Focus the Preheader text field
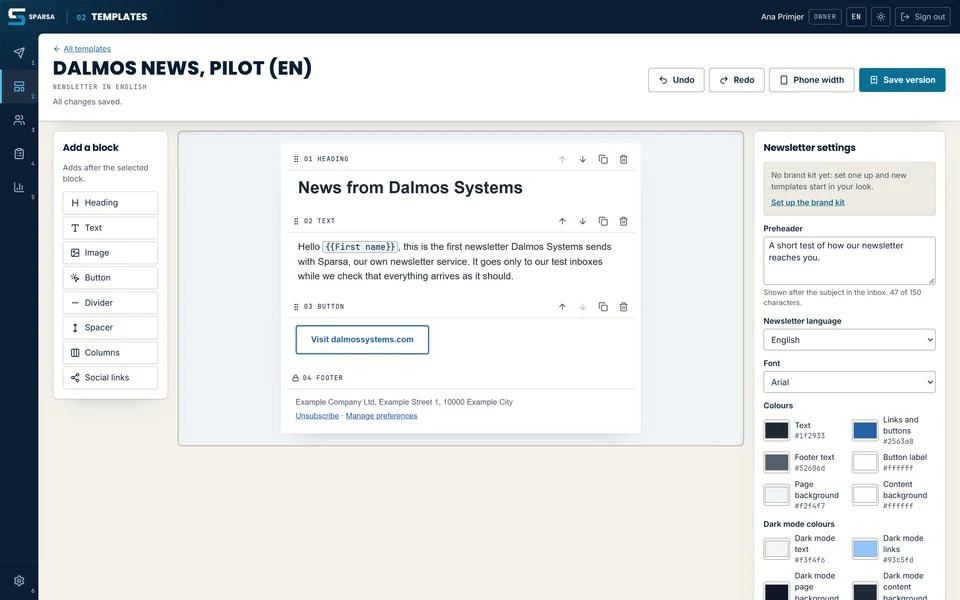Viewport: 960px width, 600px height. coord(849,260)
